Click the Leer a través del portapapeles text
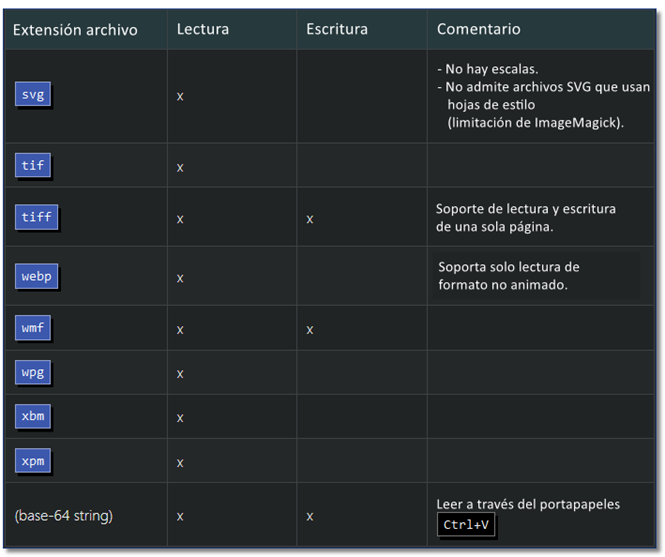The height and width of the screenshot is (557, 665). tap(528, 504)
